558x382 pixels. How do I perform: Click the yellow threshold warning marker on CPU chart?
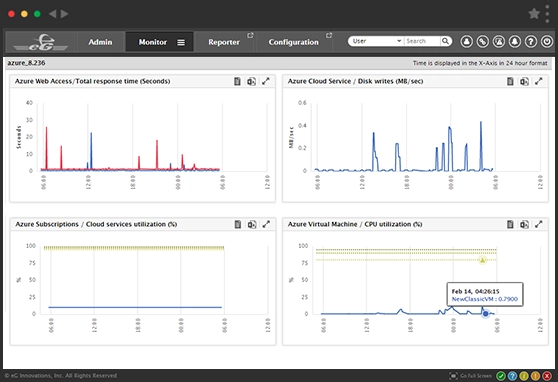tap(482, 260)
